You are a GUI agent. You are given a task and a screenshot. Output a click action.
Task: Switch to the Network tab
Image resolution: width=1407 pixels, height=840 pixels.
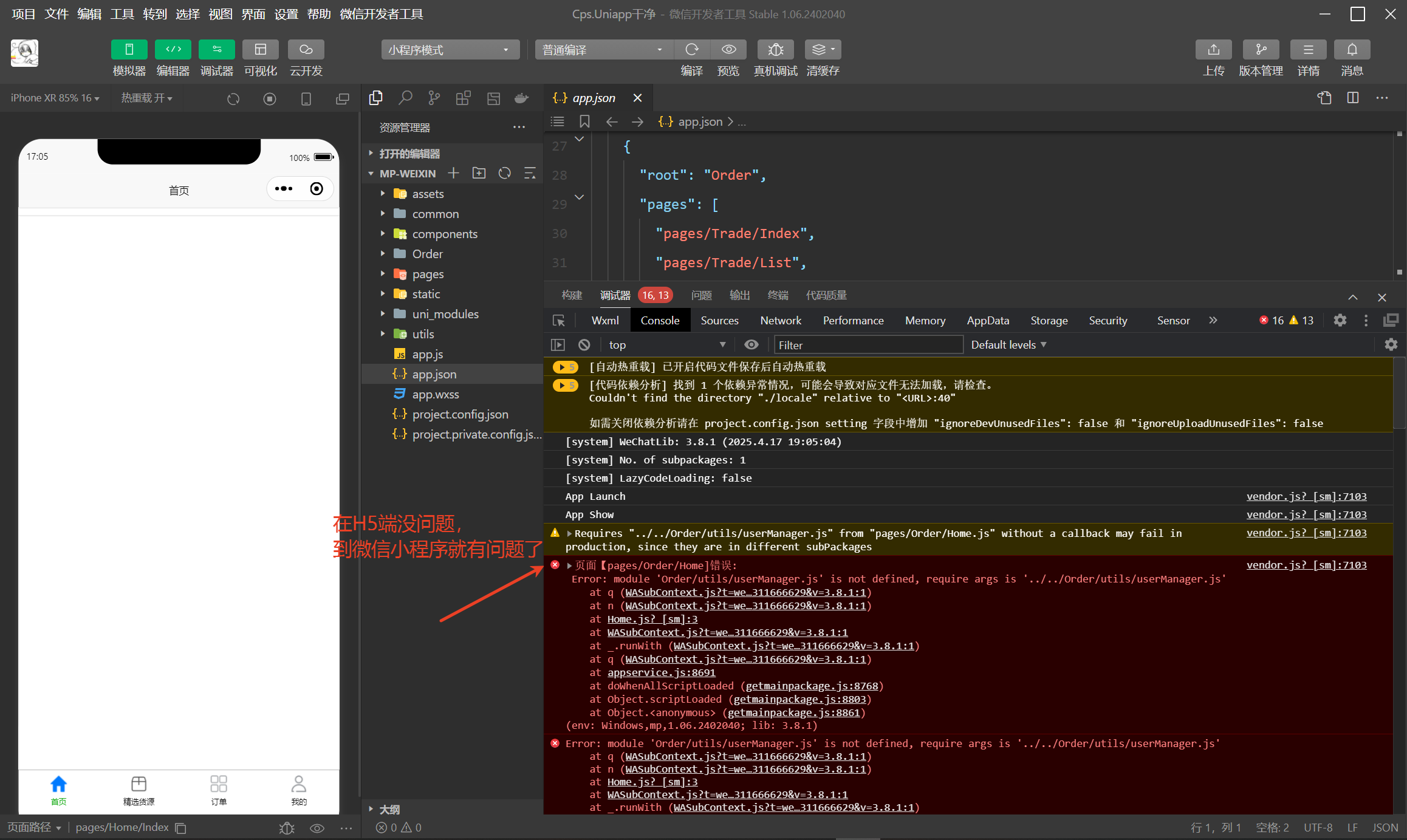(x=780, y=321)
